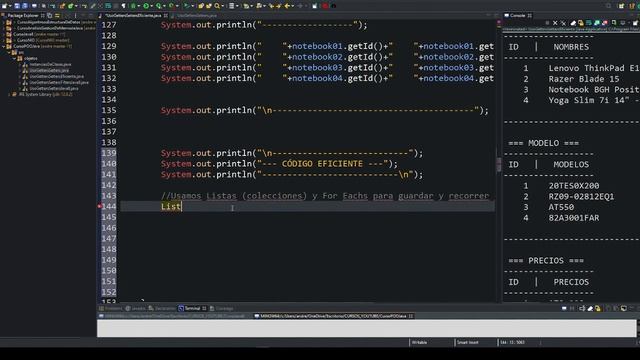
Task: Click the text 'CÓDIGO EFICIENTE' on line 140
Action: pyautogui.click(x=322, y=164)
